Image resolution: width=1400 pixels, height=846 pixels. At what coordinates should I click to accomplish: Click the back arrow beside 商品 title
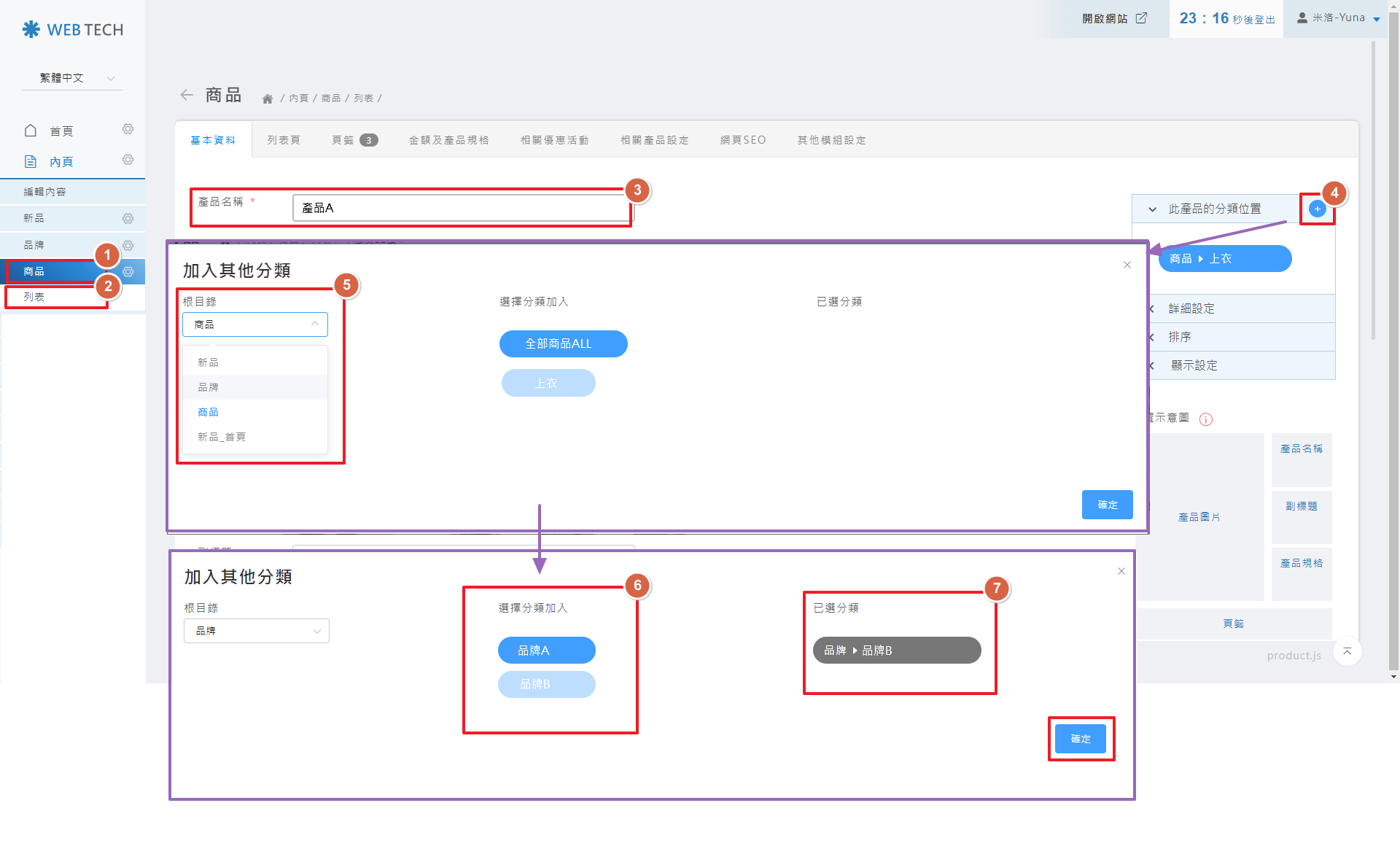187,95
